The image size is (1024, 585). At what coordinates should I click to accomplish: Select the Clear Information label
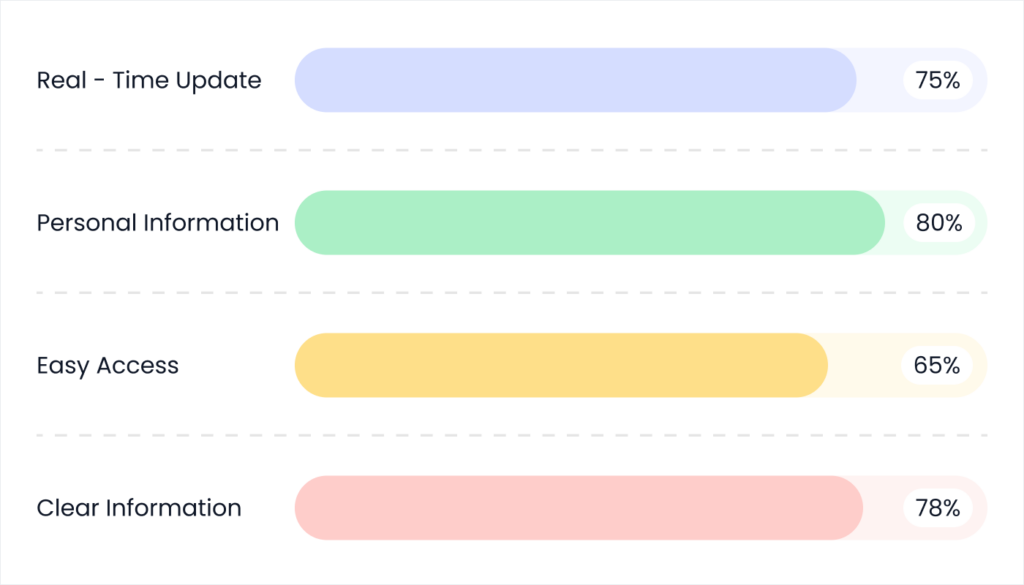point(139,508)
